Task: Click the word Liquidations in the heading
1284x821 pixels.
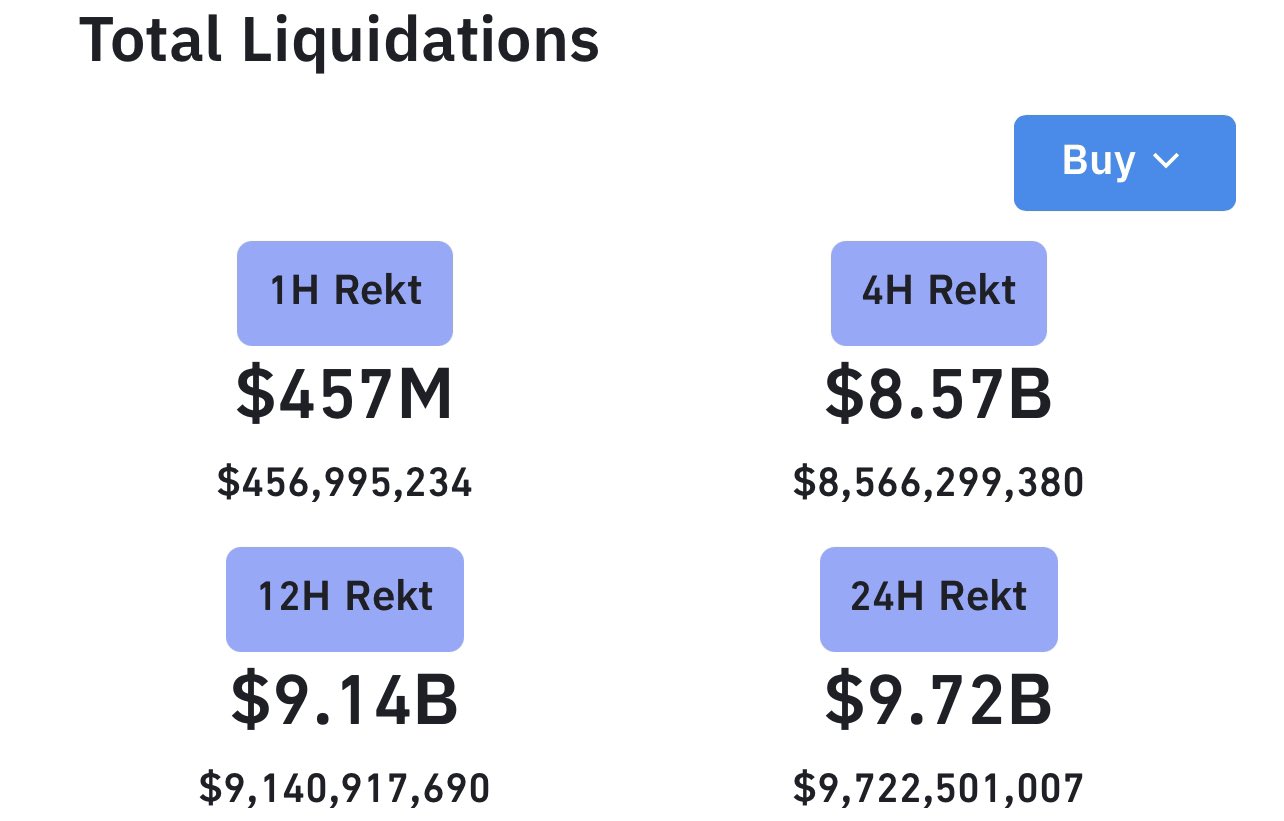Action: click(418, 42)
